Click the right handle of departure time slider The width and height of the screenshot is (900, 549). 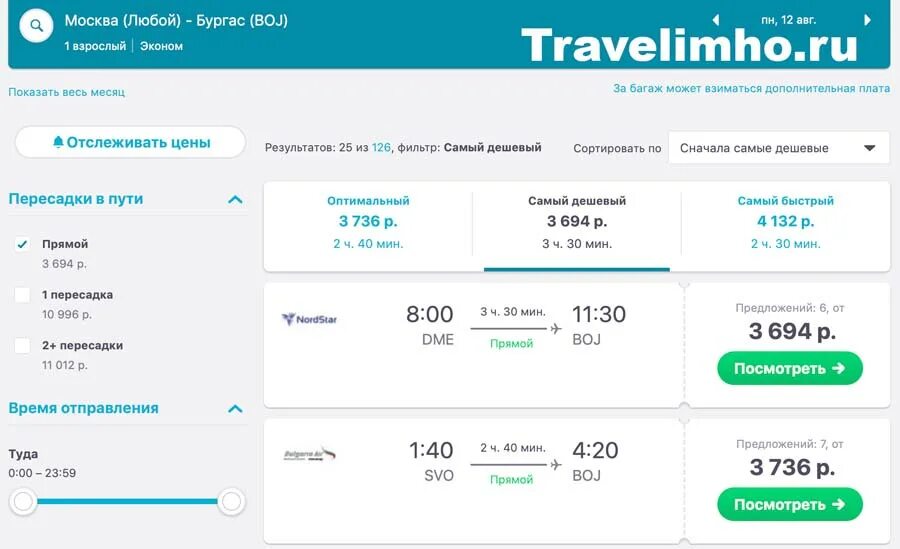(x=231, y=501)
